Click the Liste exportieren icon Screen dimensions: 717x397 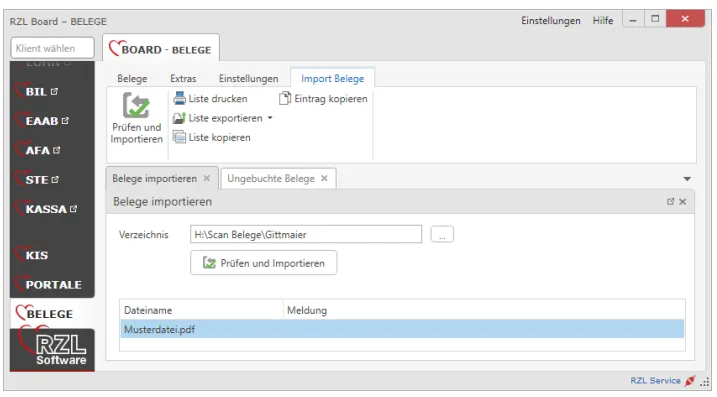click(179, 118)
